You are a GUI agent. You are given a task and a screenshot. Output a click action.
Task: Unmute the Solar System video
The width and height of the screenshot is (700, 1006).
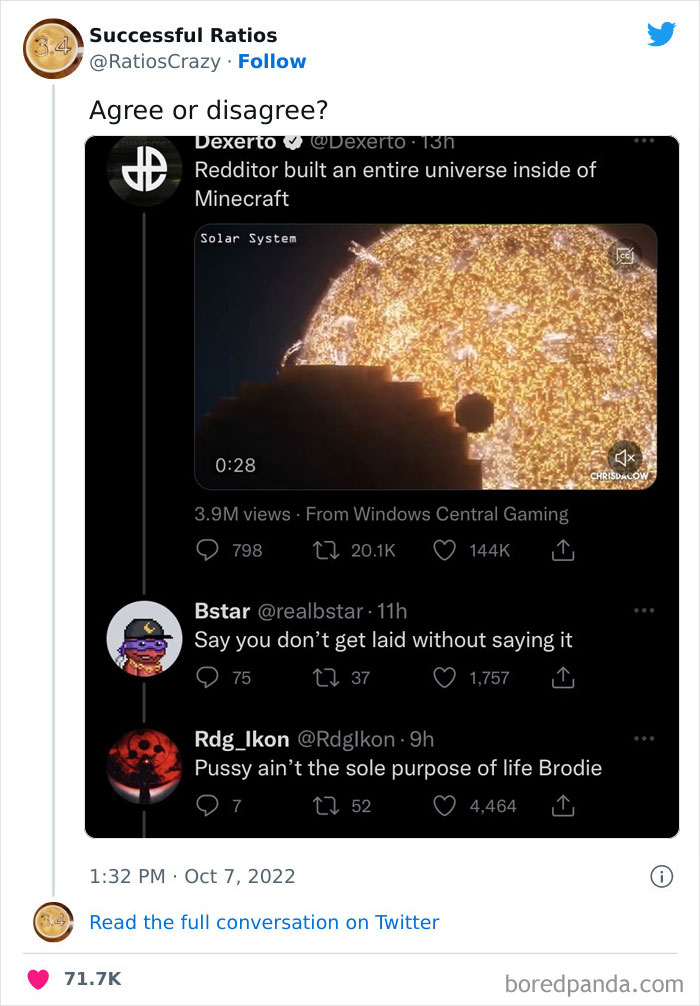coord(626,457)
